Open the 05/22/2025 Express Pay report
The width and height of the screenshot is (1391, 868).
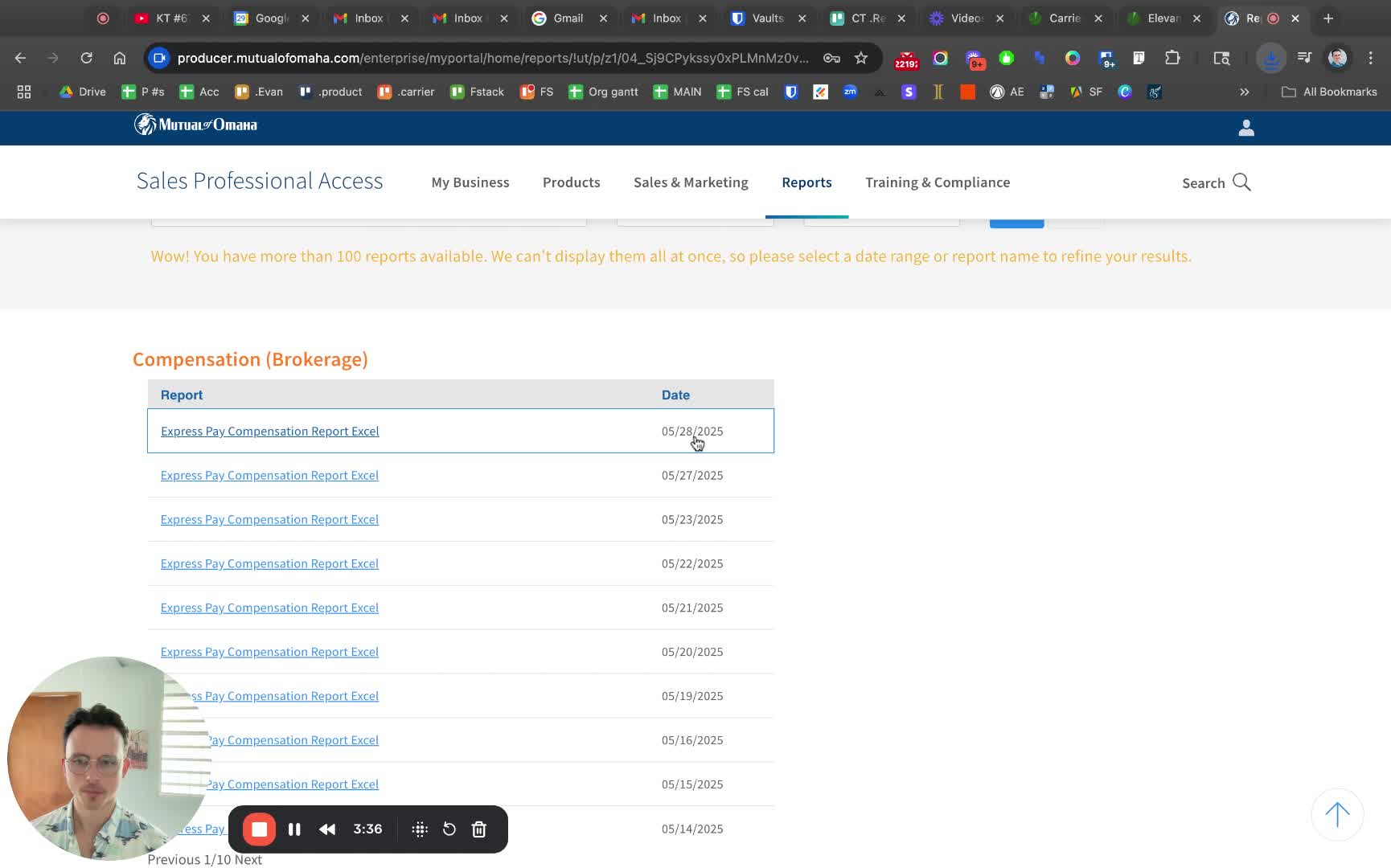(269, 564)
